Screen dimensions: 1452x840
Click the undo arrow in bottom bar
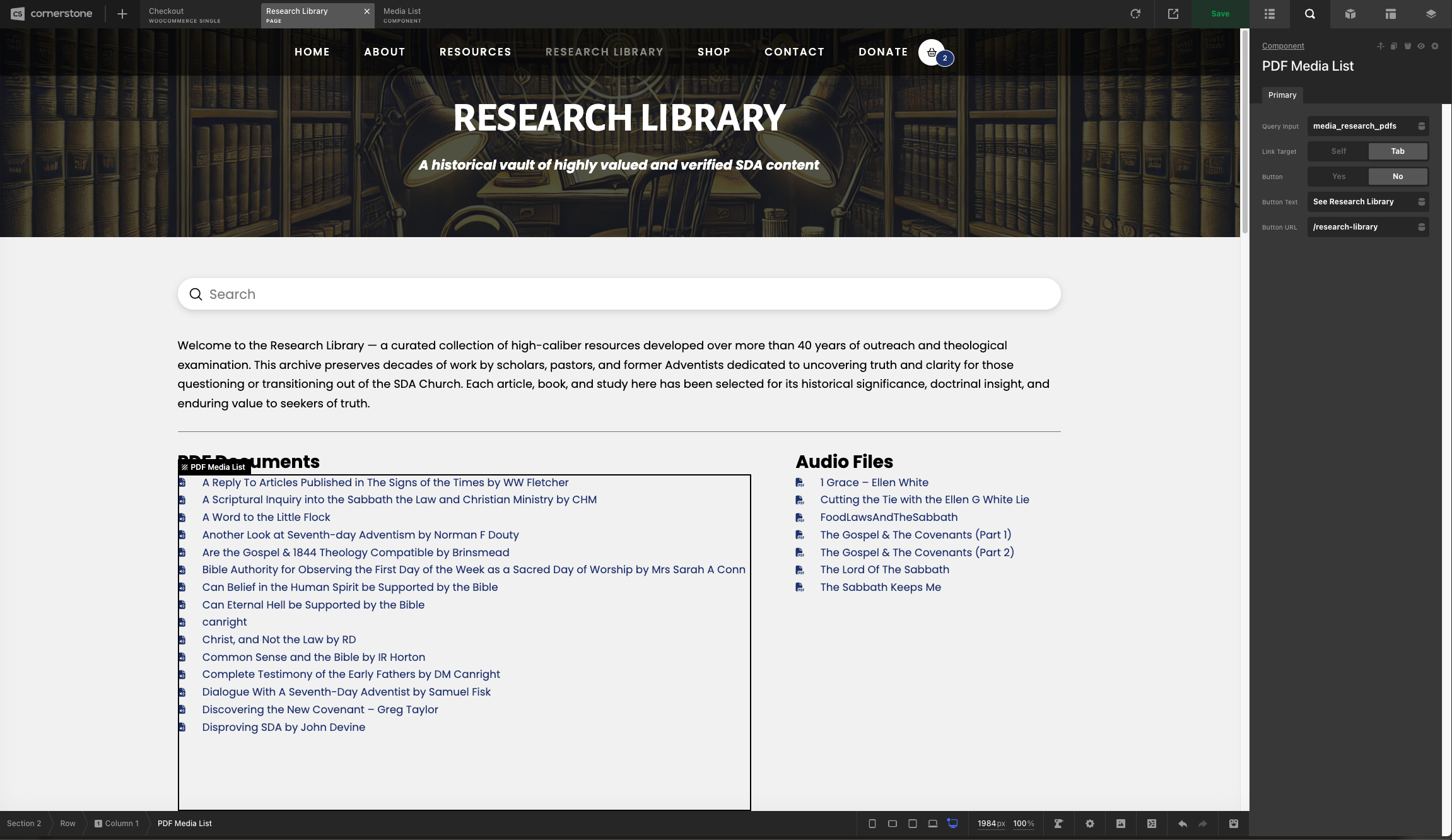(1183, 824)
